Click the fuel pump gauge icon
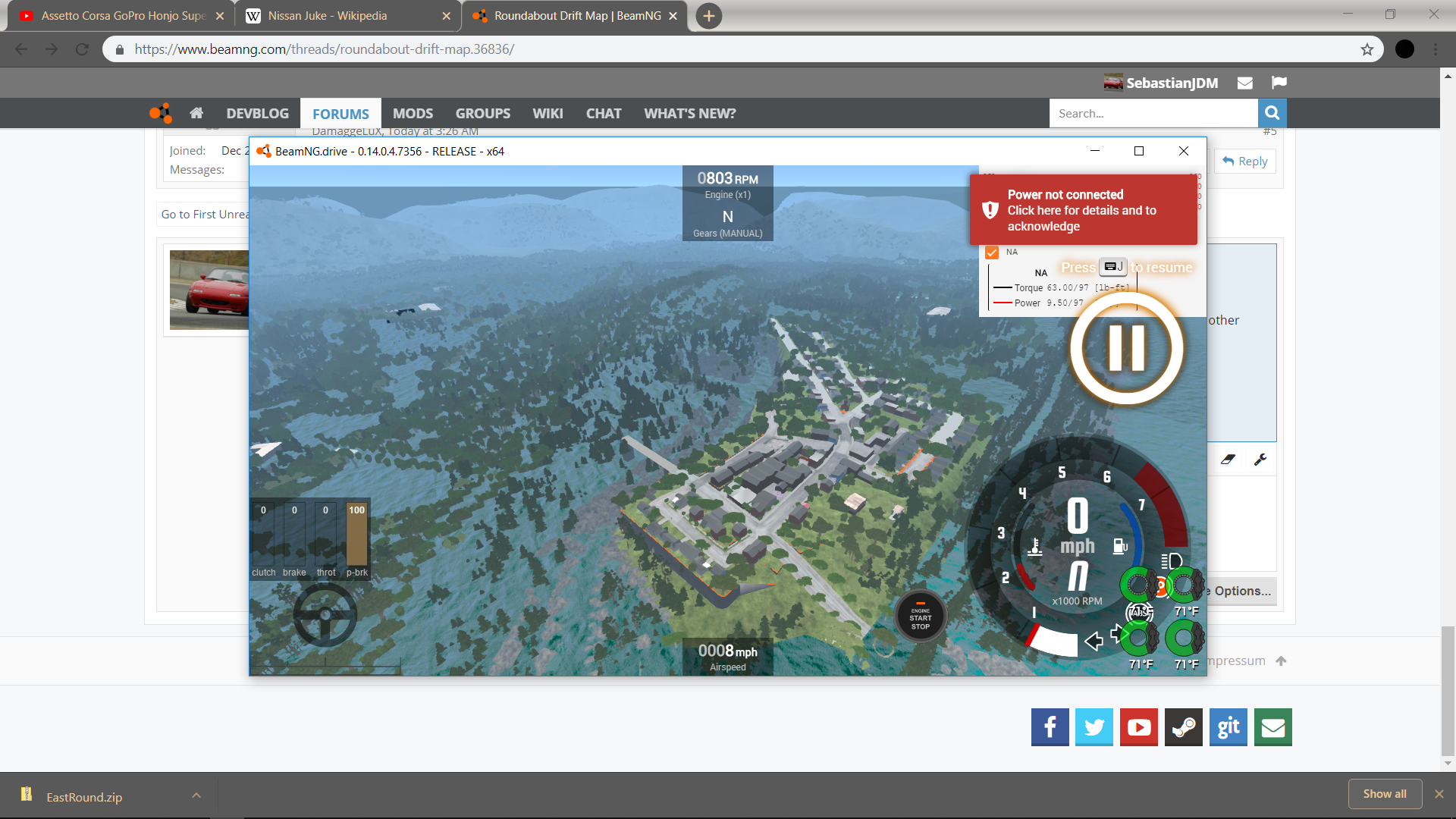Viewport: 1456px width, 819px height. [1119, 546]
